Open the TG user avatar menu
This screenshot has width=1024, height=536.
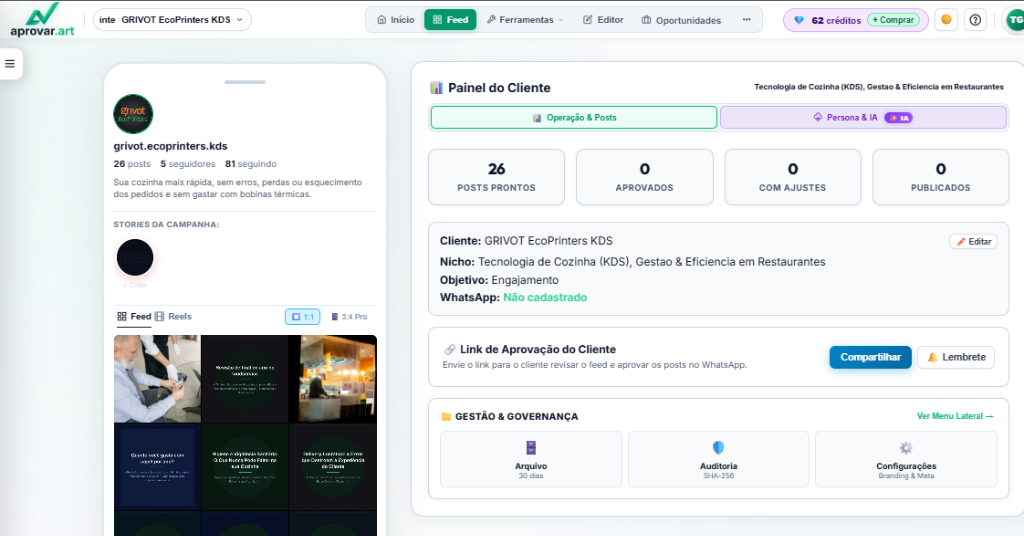(x=1015, y=20)
